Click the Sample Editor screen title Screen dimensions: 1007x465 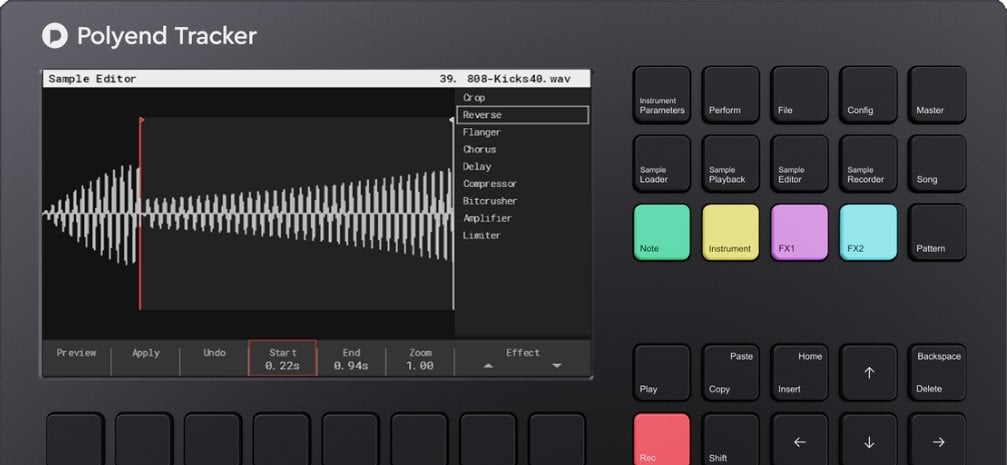point(92,79)
